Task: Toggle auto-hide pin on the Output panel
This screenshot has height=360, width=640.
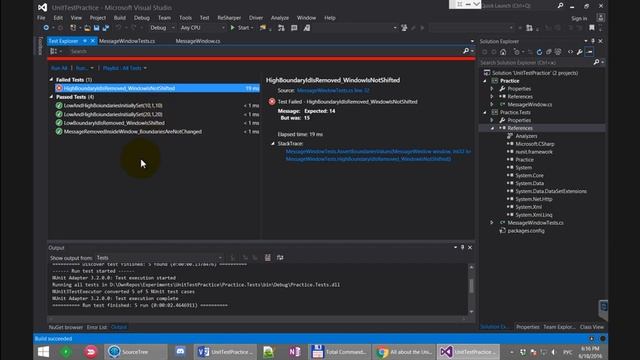Action: 462,247
